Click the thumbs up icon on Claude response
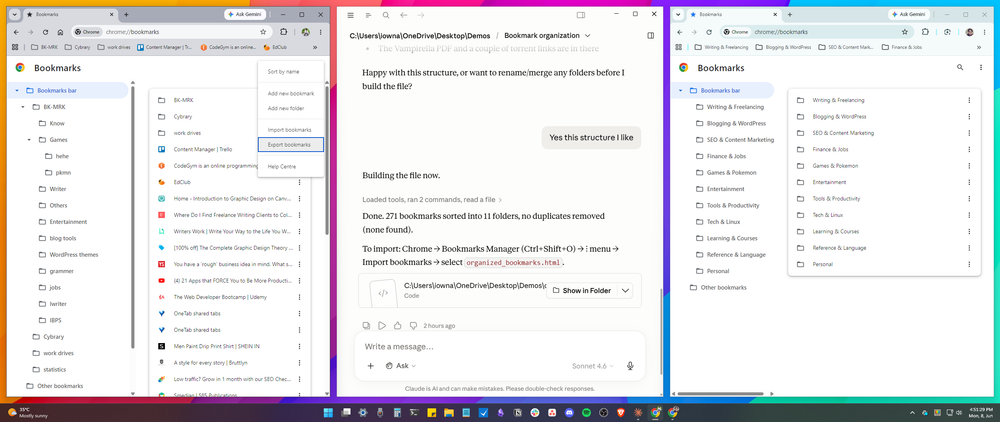This screenshot has height=422, width=1000. (x=397, y=325)
